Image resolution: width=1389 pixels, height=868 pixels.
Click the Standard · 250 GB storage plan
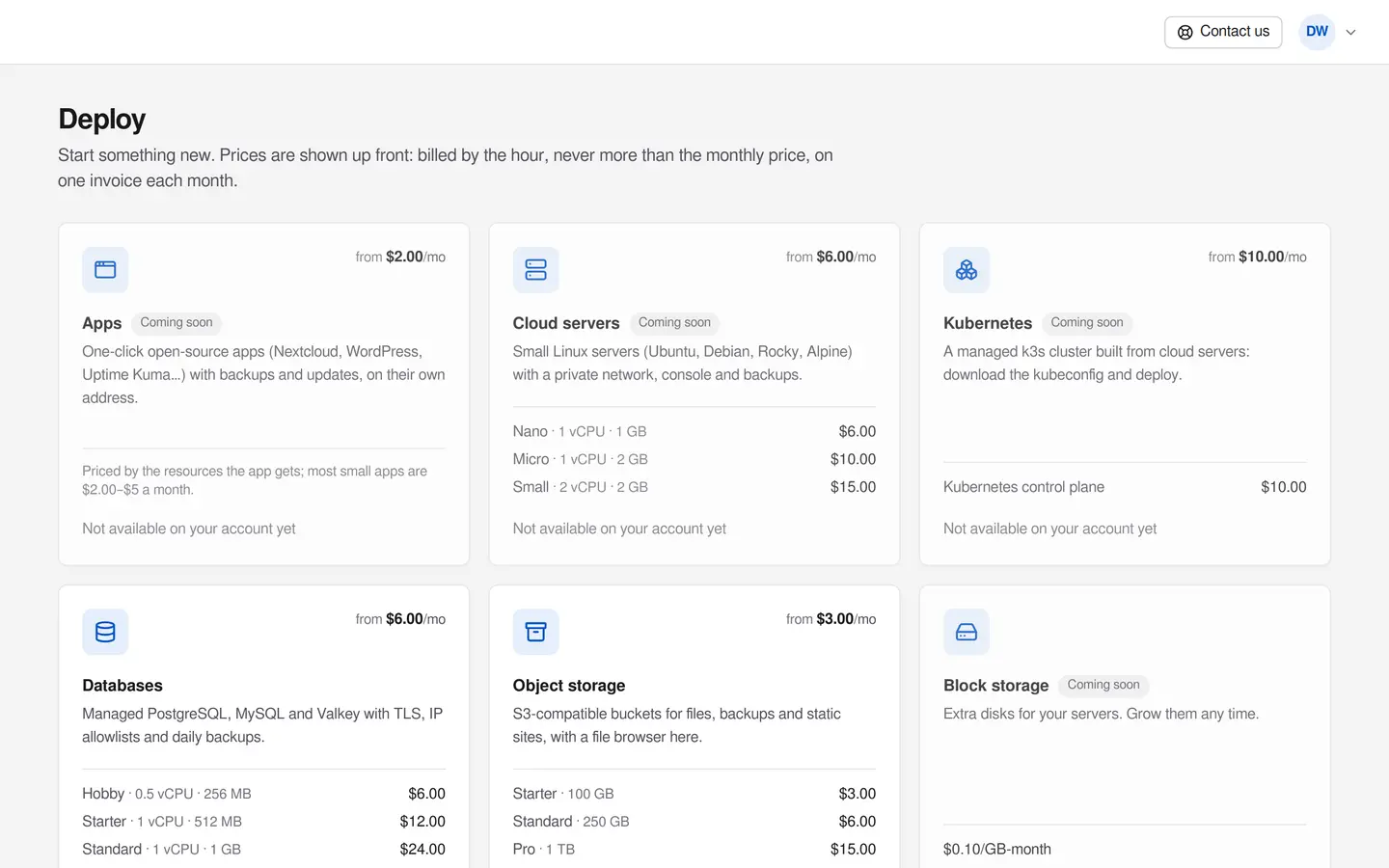(x=694, y=823)
